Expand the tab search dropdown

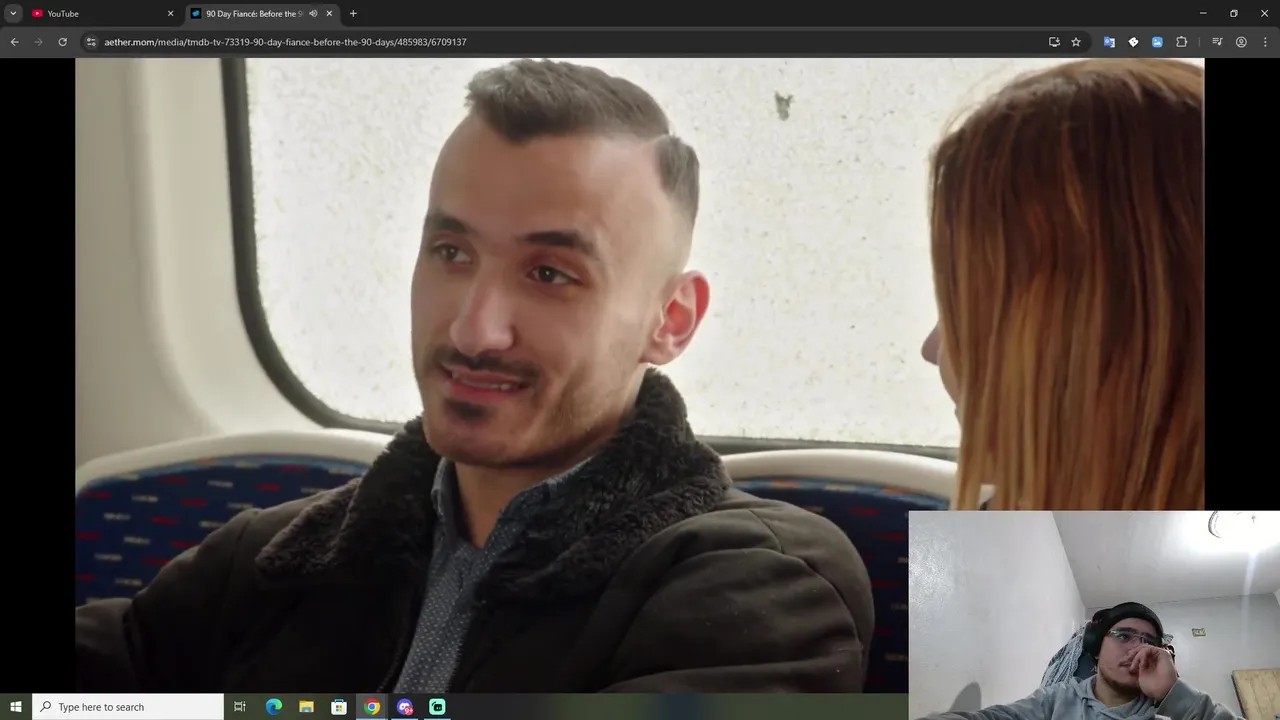tap(13, 13)
